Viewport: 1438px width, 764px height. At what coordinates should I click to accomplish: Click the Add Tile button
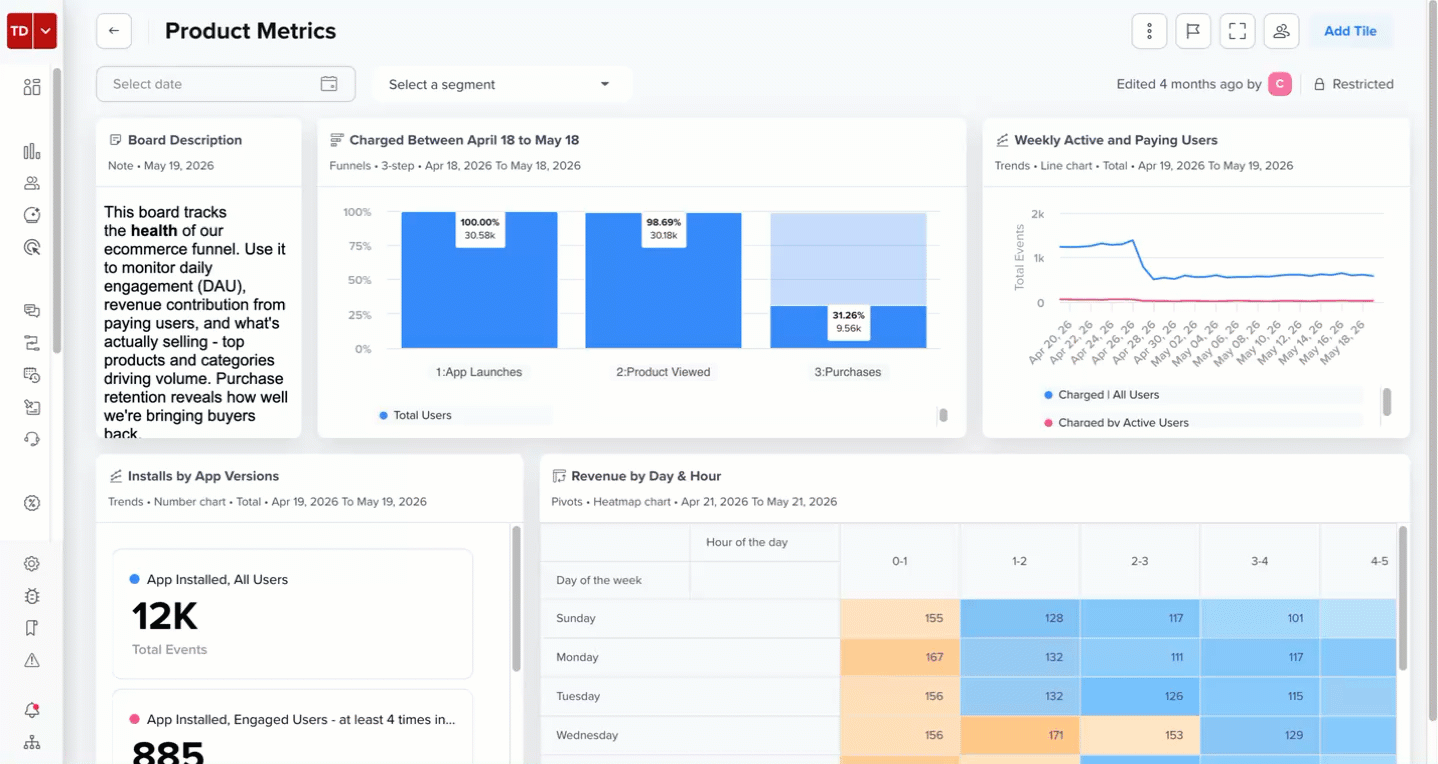click(x=1350, y=31)
